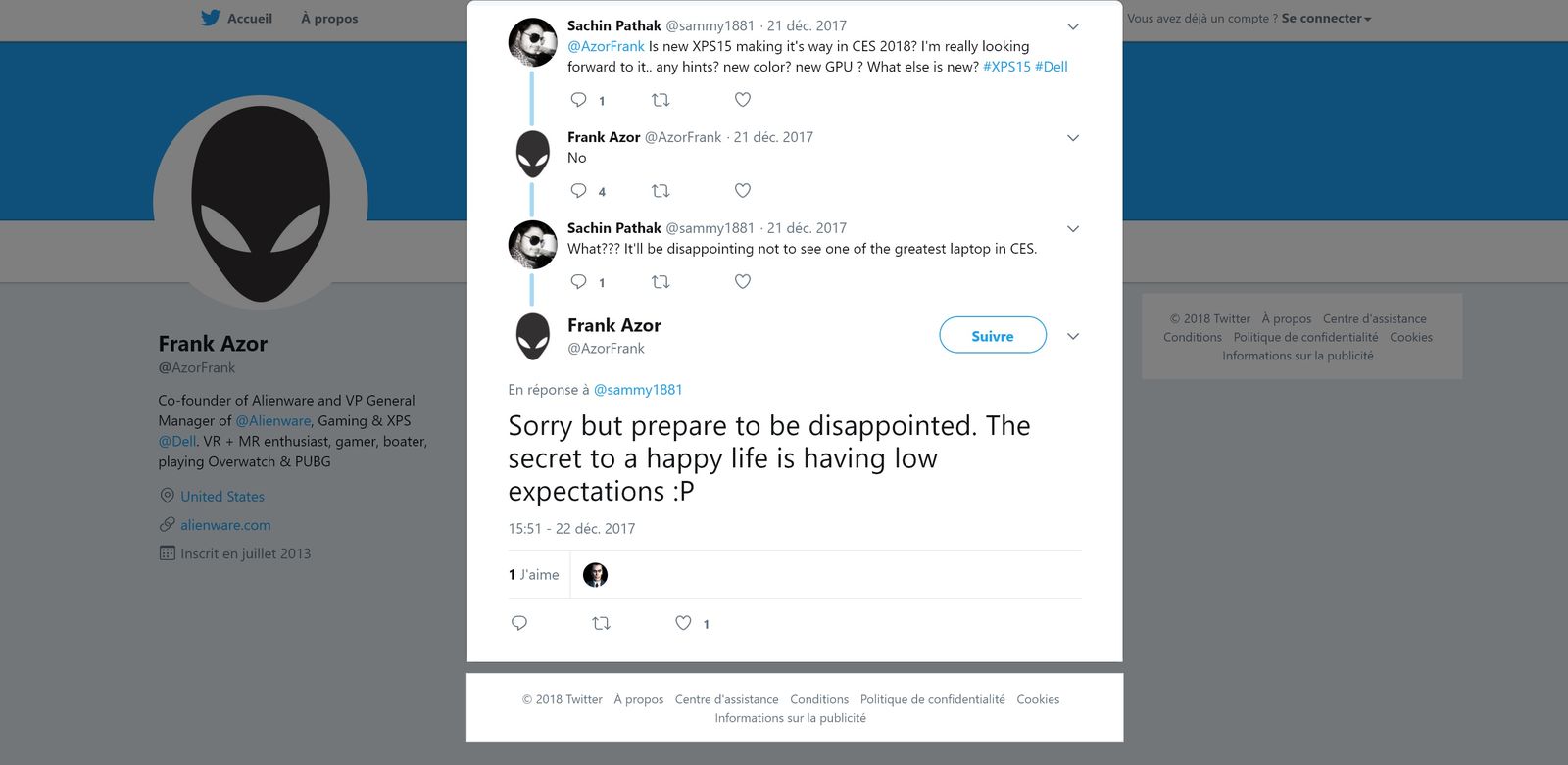Like Frank Azor's "No" tweet
Image resolution: width=1568 pixels, height=765 pixels.
click(x=743, y=191)
